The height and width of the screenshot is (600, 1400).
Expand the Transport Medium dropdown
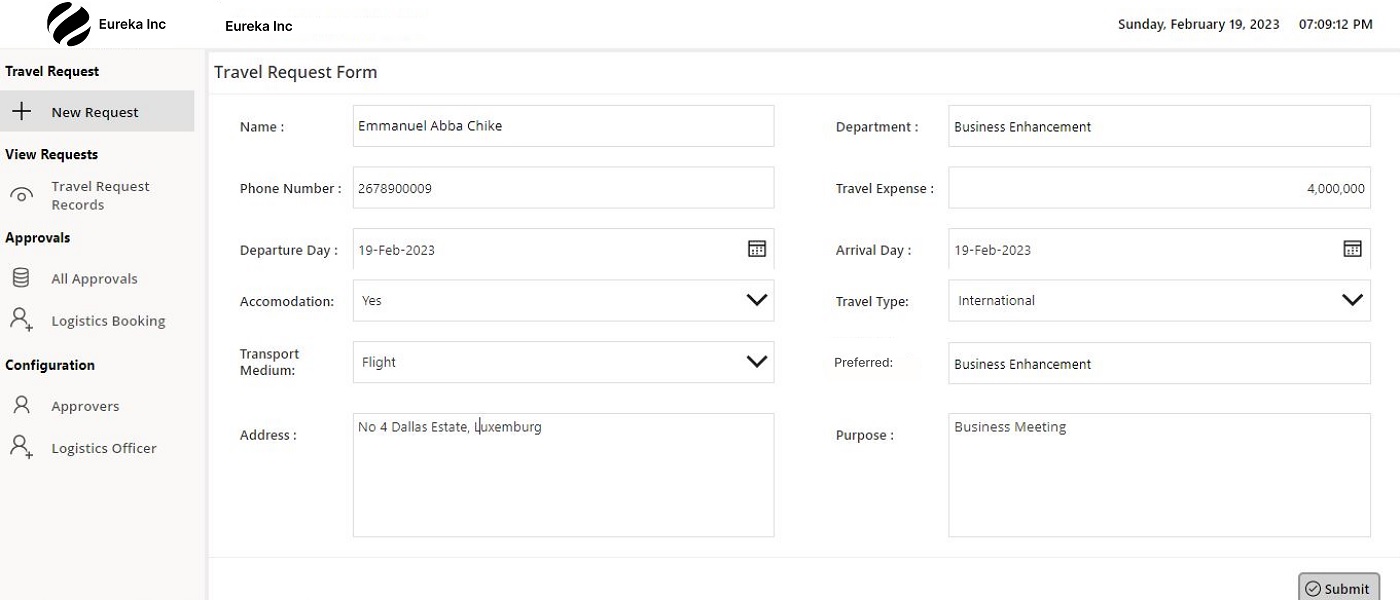point(757,361)
